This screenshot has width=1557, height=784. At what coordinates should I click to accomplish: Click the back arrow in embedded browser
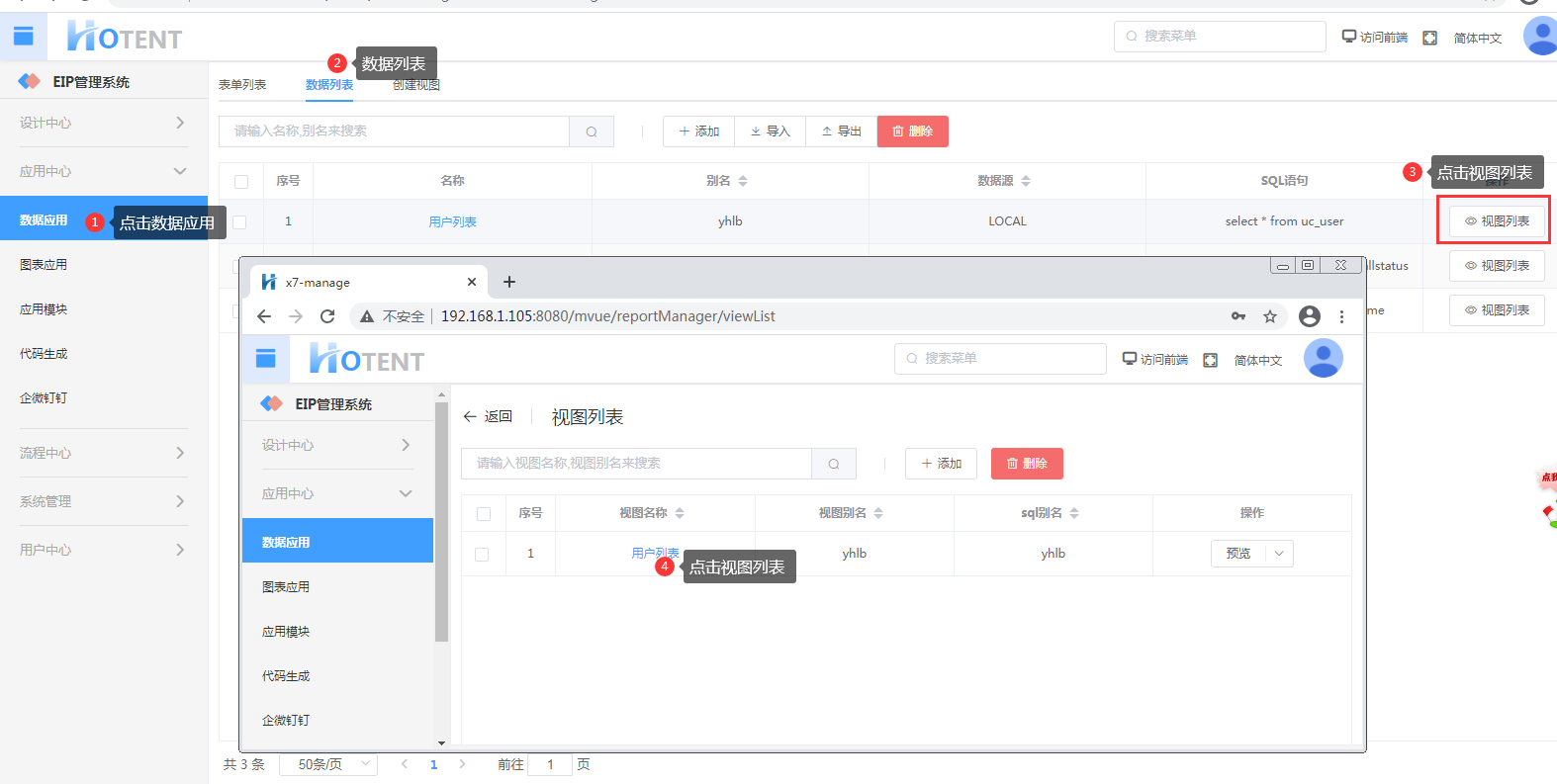(x=264, y=316)
